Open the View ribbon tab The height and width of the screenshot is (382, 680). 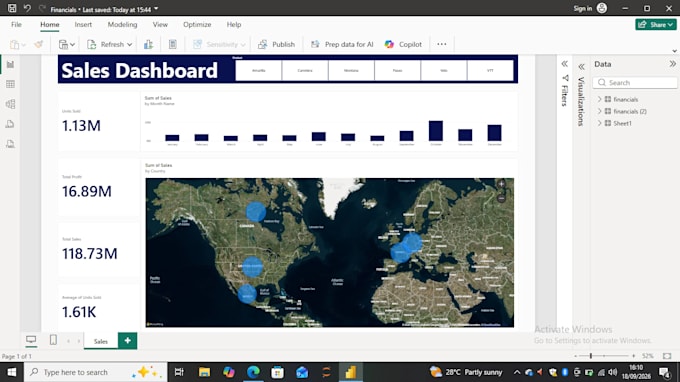pos(160,25)
